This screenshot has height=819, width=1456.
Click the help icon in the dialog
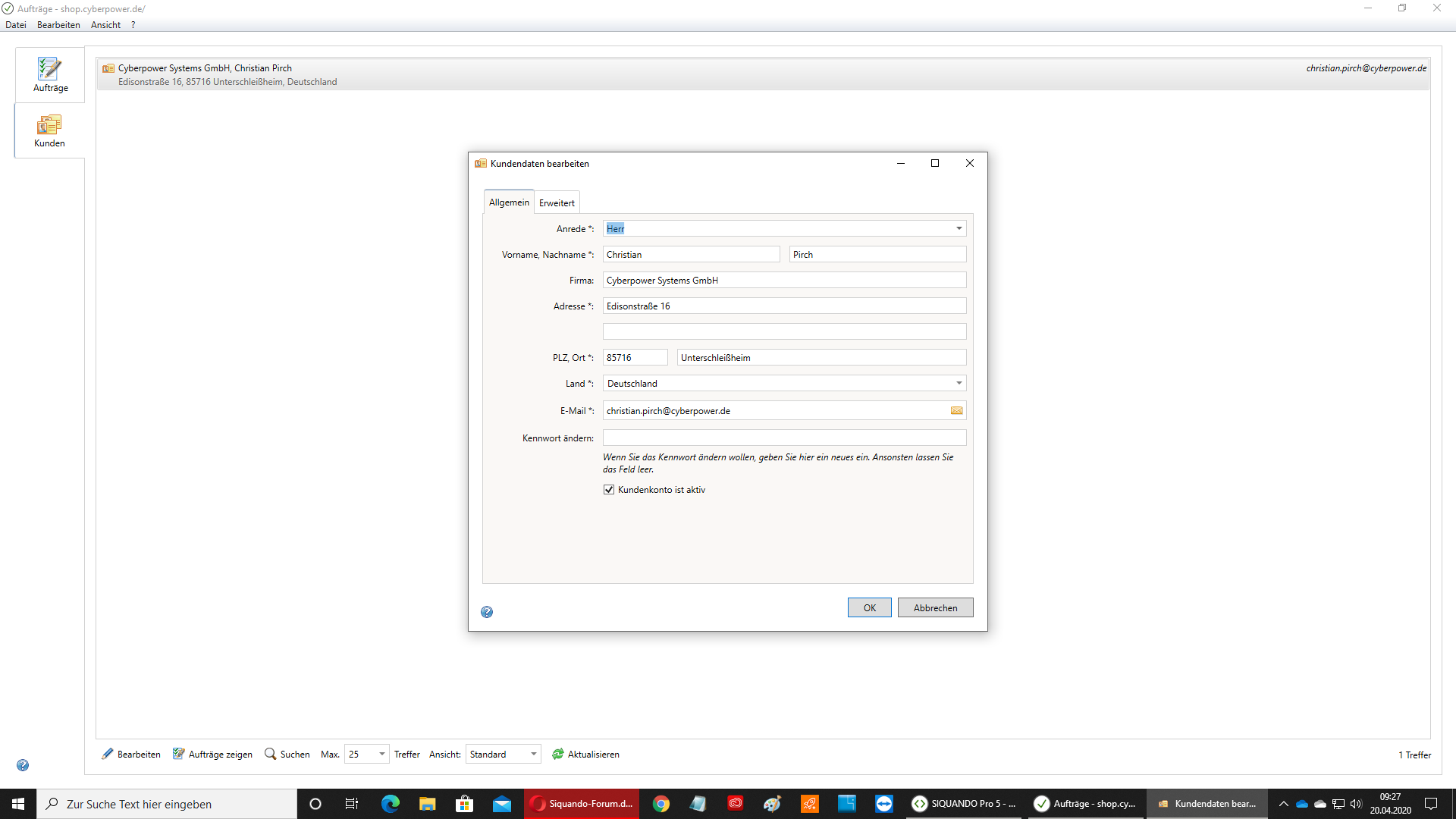click(487, 612)
